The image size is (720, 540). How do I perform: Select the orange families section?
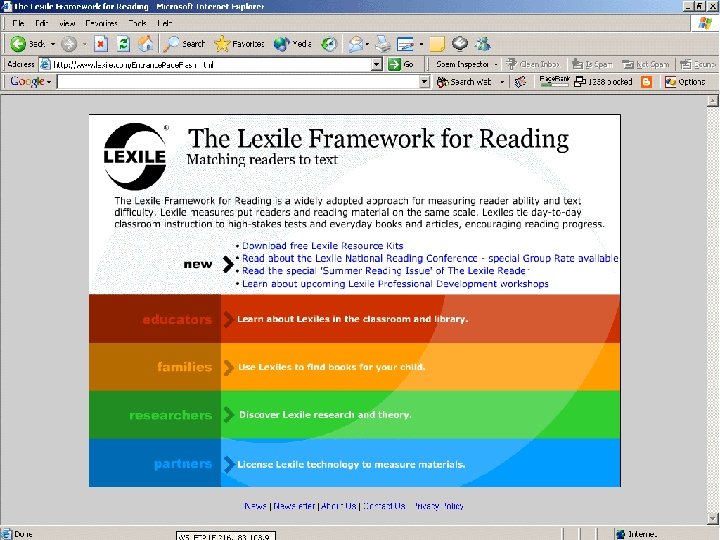(x=354, y=367)
